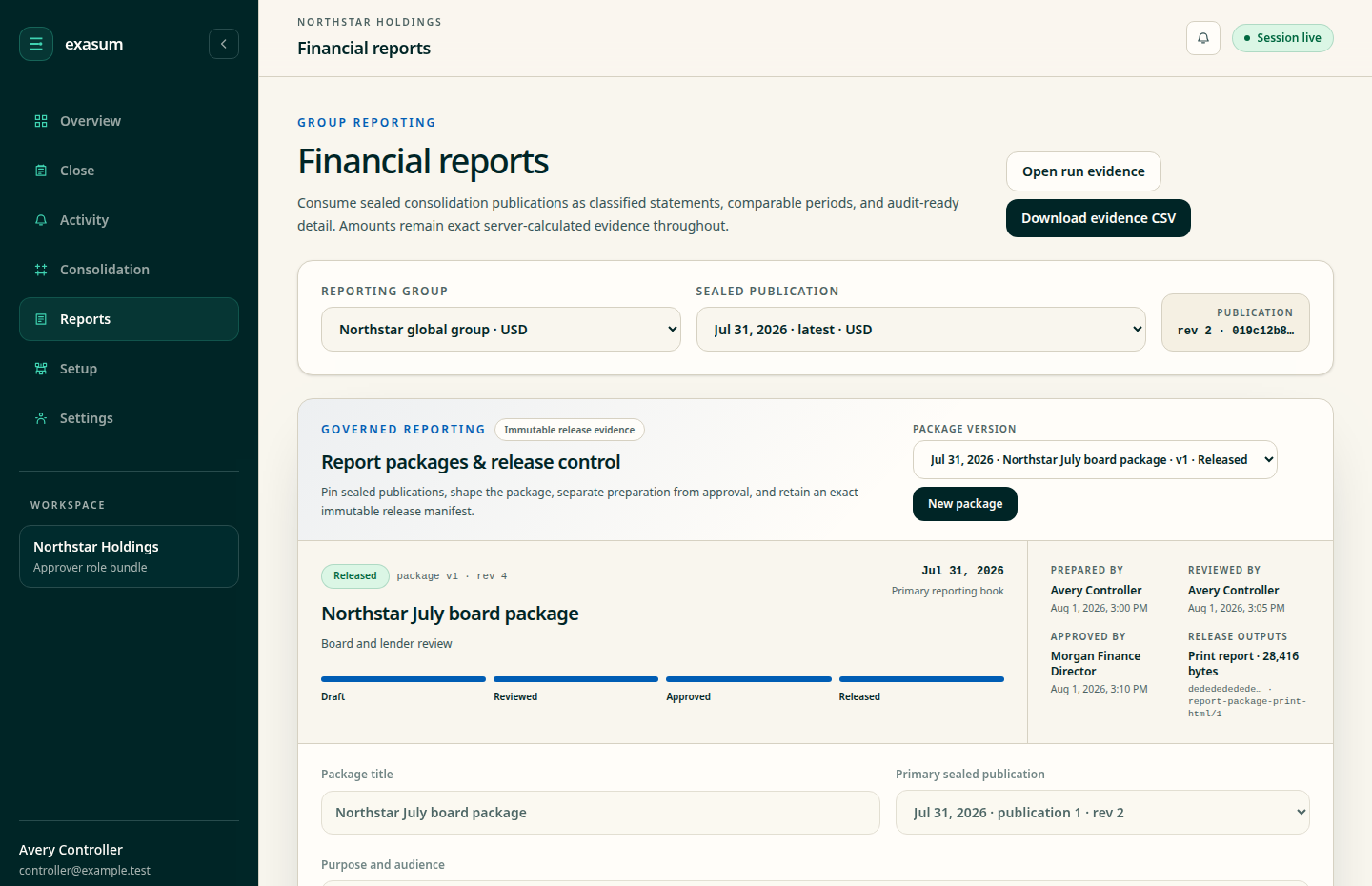The image size is (1372, 886).
Task: Open the Reporting group dropdown
Action: click(x=501, y=330)
